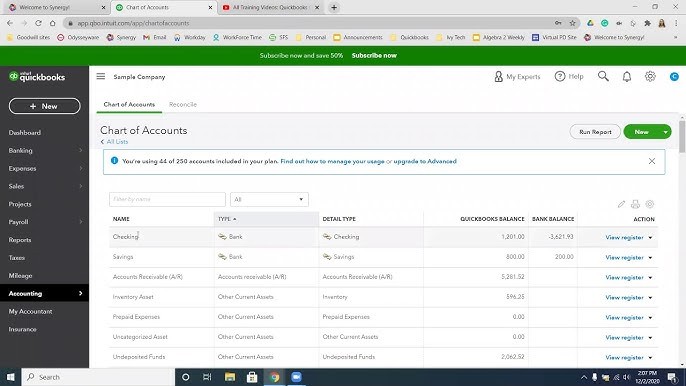Open View register for Undeposited Funds
Viewport: 686px width, 386px height.
[624, 358]
